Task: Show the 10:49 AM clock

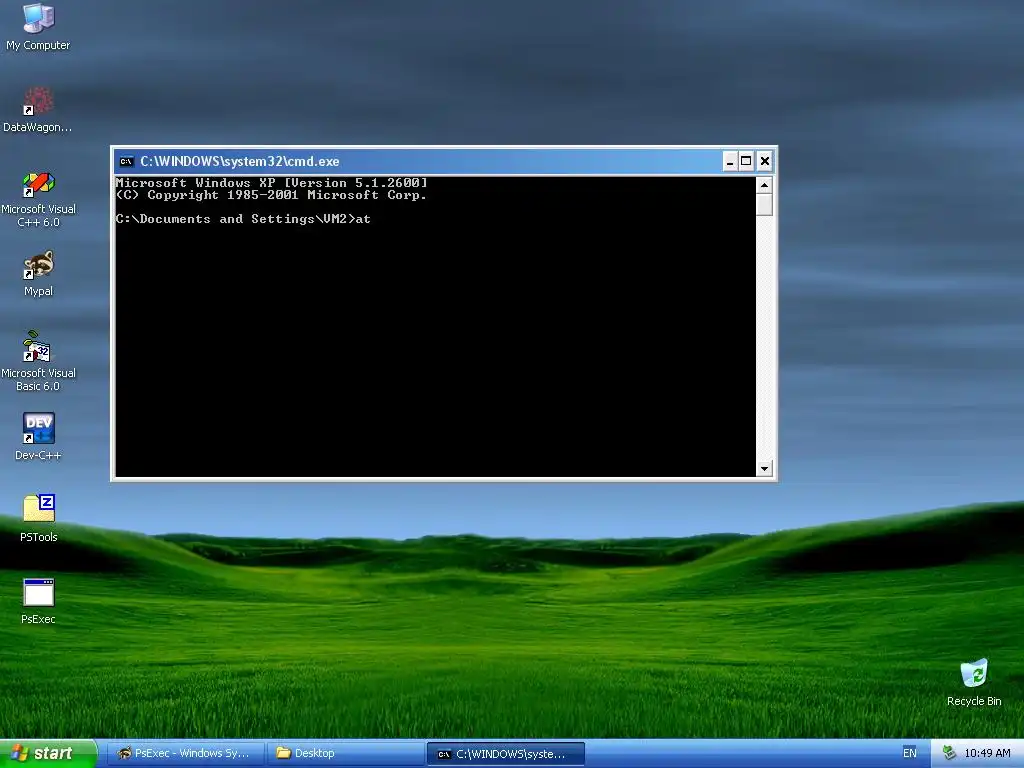Action: coord(987,753)
